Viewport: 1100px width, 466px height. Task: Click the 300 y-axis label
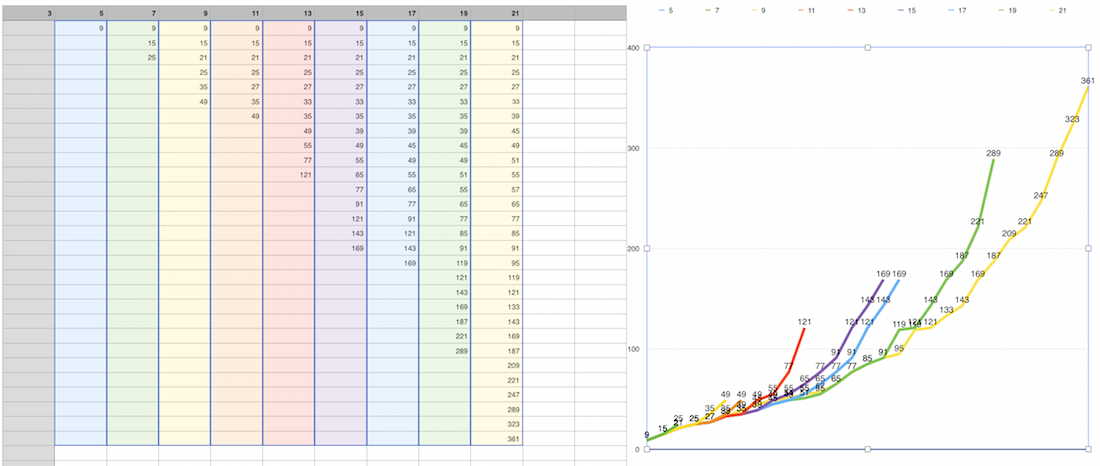click(x=634, y=148)
